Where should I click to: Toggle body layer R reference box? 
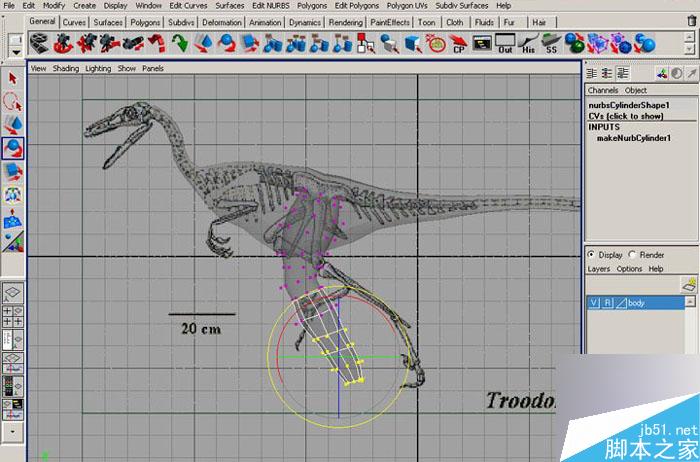click(x=607, y=303)
